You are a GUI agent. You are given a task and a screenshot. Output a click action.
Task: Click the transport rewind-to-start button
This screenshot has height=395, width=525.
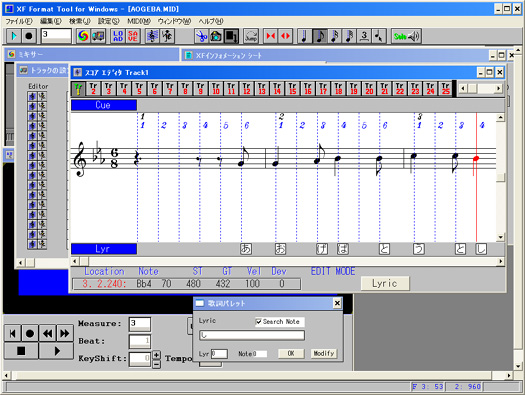[x=12, y=333]
